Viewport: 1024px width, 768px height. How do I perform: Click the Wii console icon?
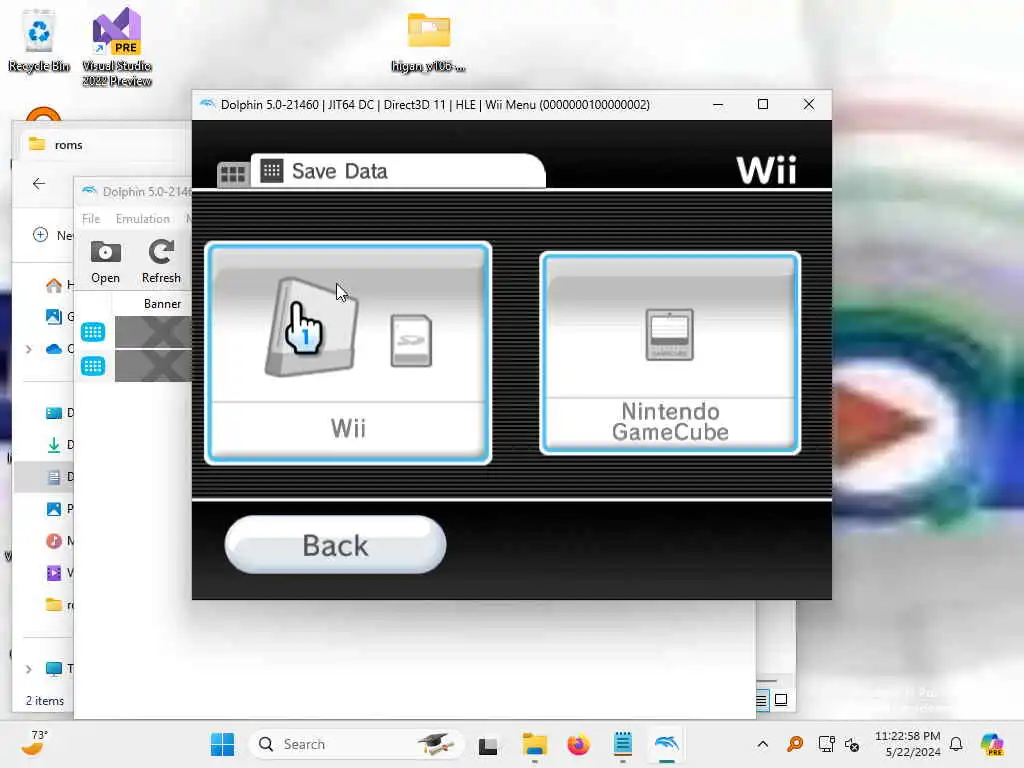(312, 327)
